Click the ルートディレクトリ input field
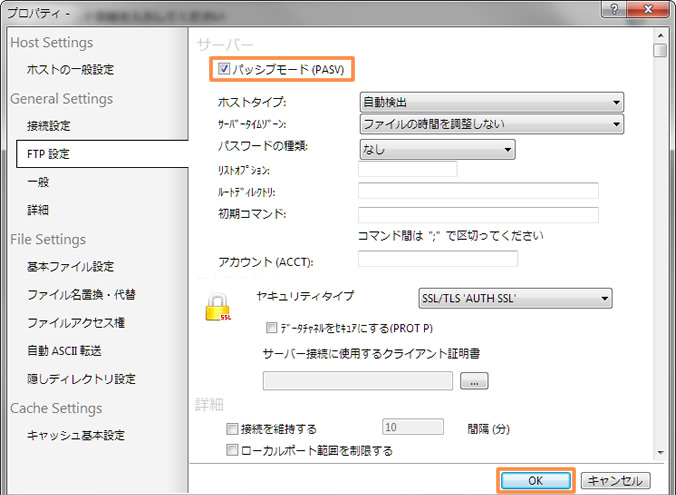676x495 pixels. [x=478, y=190]
